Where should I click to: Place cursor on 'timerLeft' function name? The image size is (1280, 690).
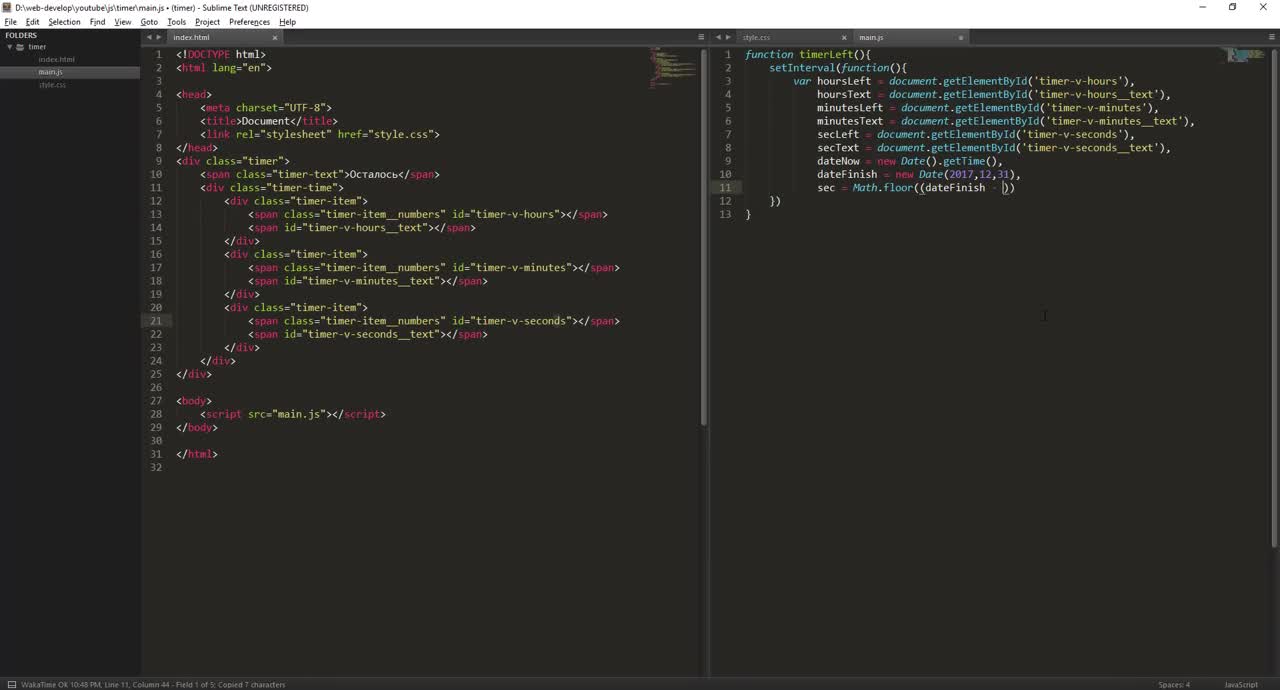(x=826, y=55)
